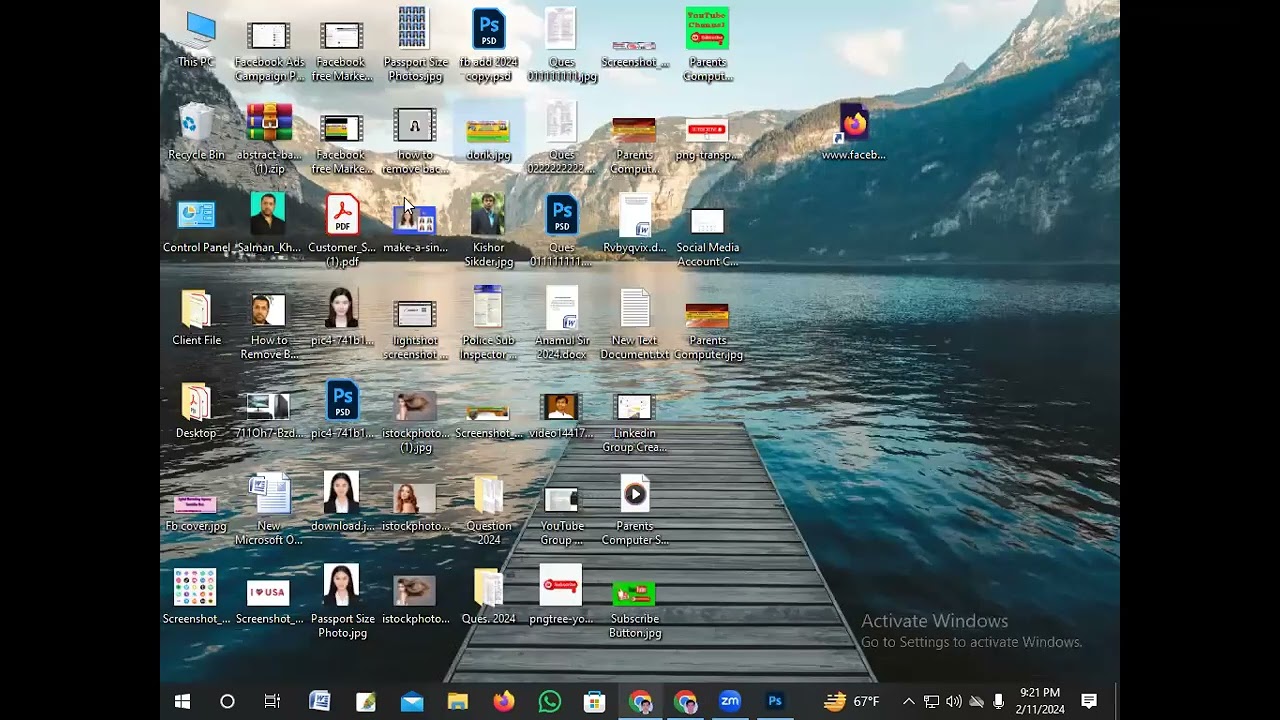
Task: Open This PC desktop icon
Action: [x=197, y=40]
